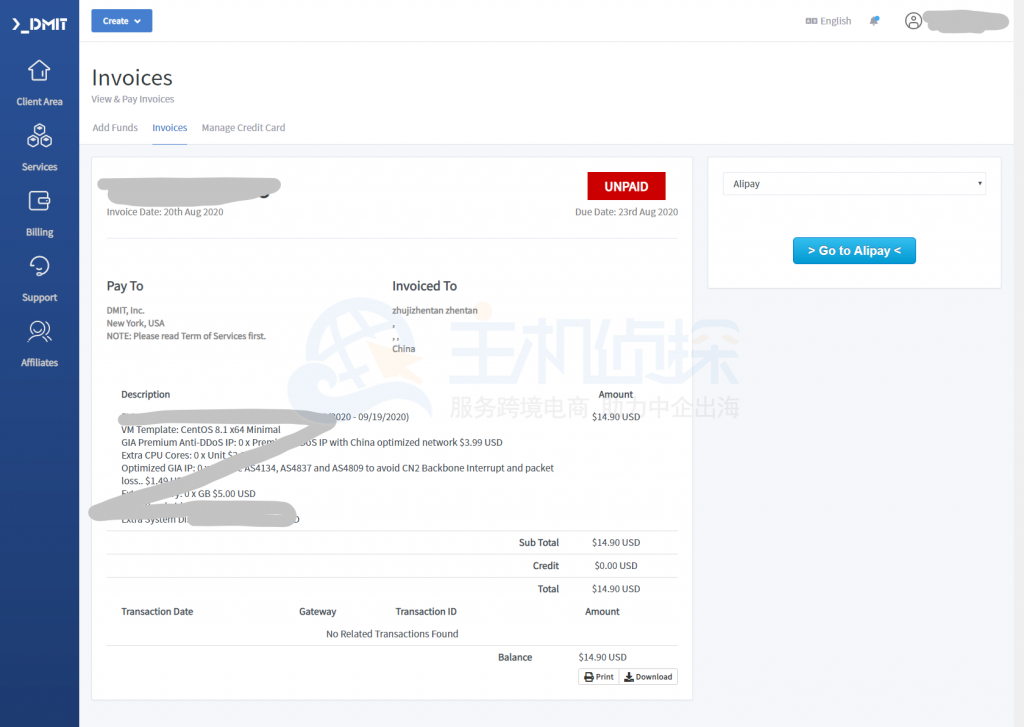Viewport: 1024px width, 727px height.
Task: Click the zhujizhentan zhentan name
Action: (x=434, y=310)
